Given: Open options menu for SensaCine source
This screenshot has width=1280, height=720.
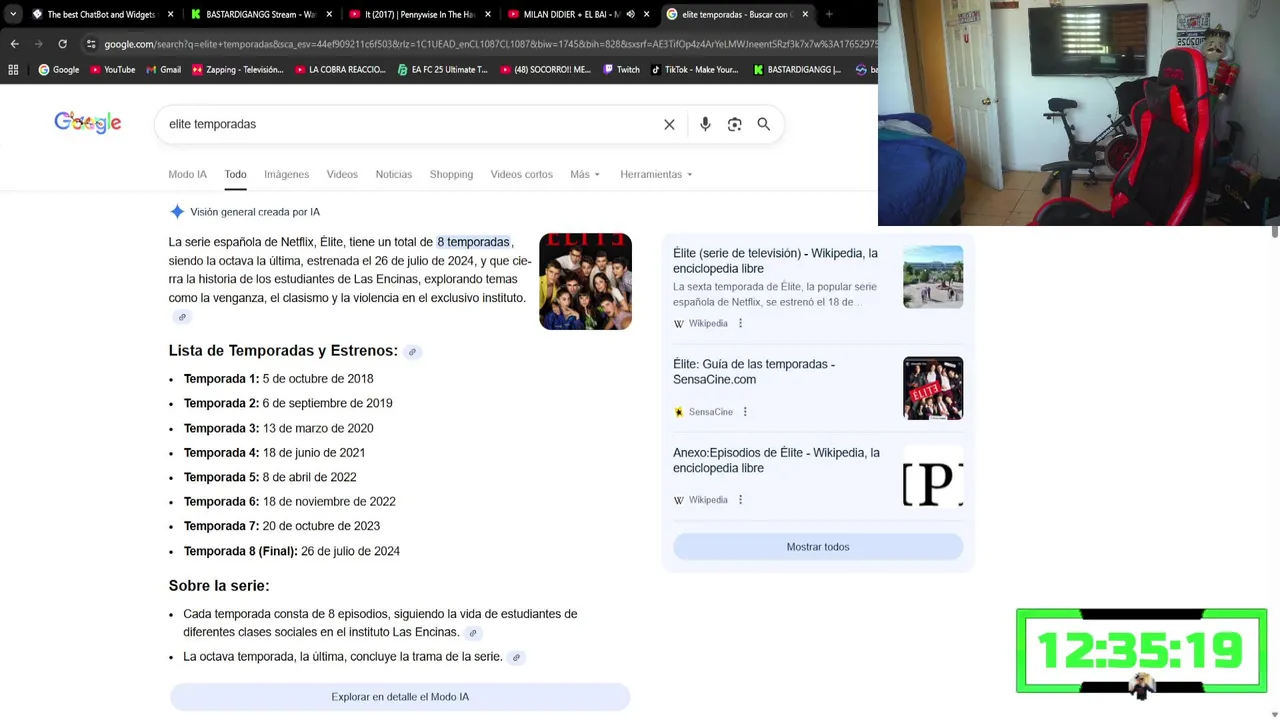Looking at the screenshot, I should coord(745,412).
